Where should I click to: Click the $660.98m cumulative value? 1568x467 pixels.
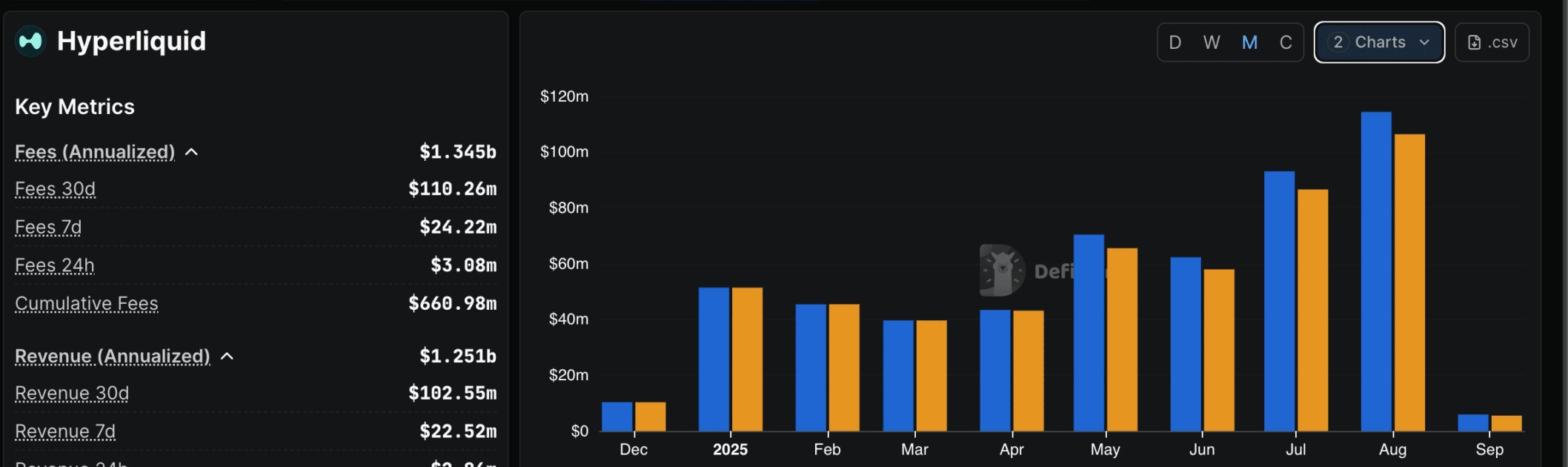coord(453,303)
